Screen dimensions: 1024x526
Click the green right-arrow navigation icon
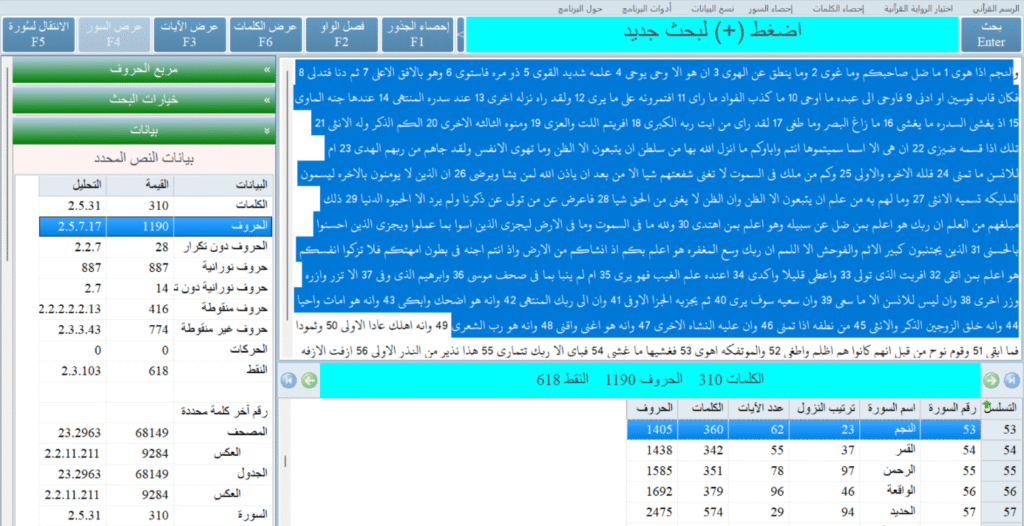pos(991,380)
